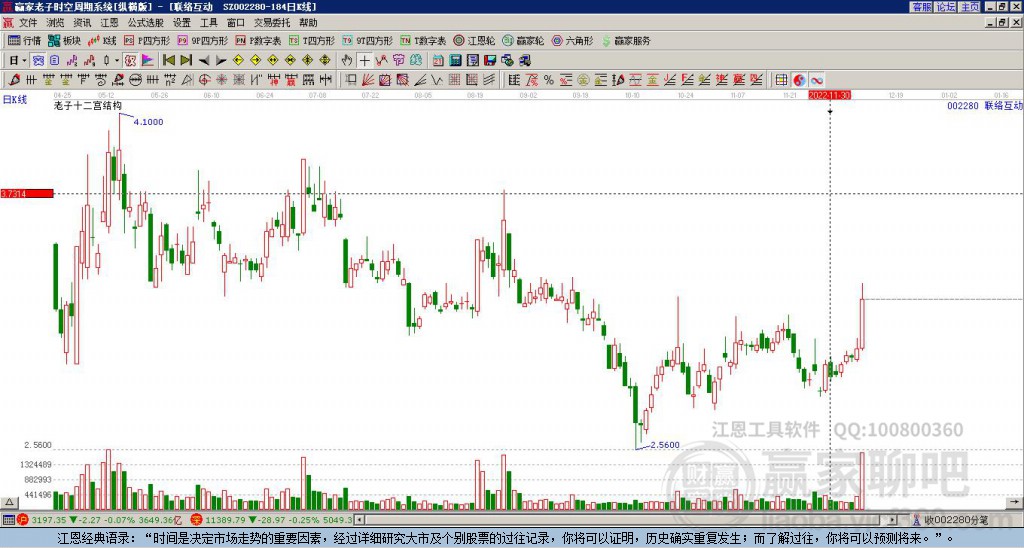Viewport: 1024px width, 548px height.
Task: Click the 客服 customer service link
Action: [921, 7]
